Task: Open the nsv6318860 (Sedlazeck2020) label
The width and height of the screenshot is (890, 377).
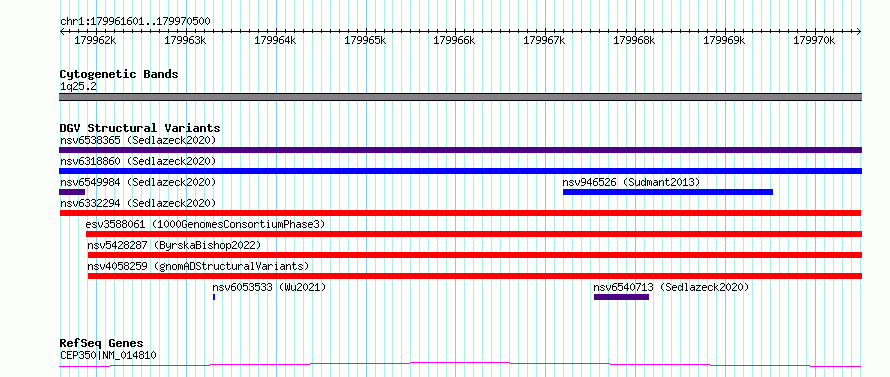Action: coord(138,161)
